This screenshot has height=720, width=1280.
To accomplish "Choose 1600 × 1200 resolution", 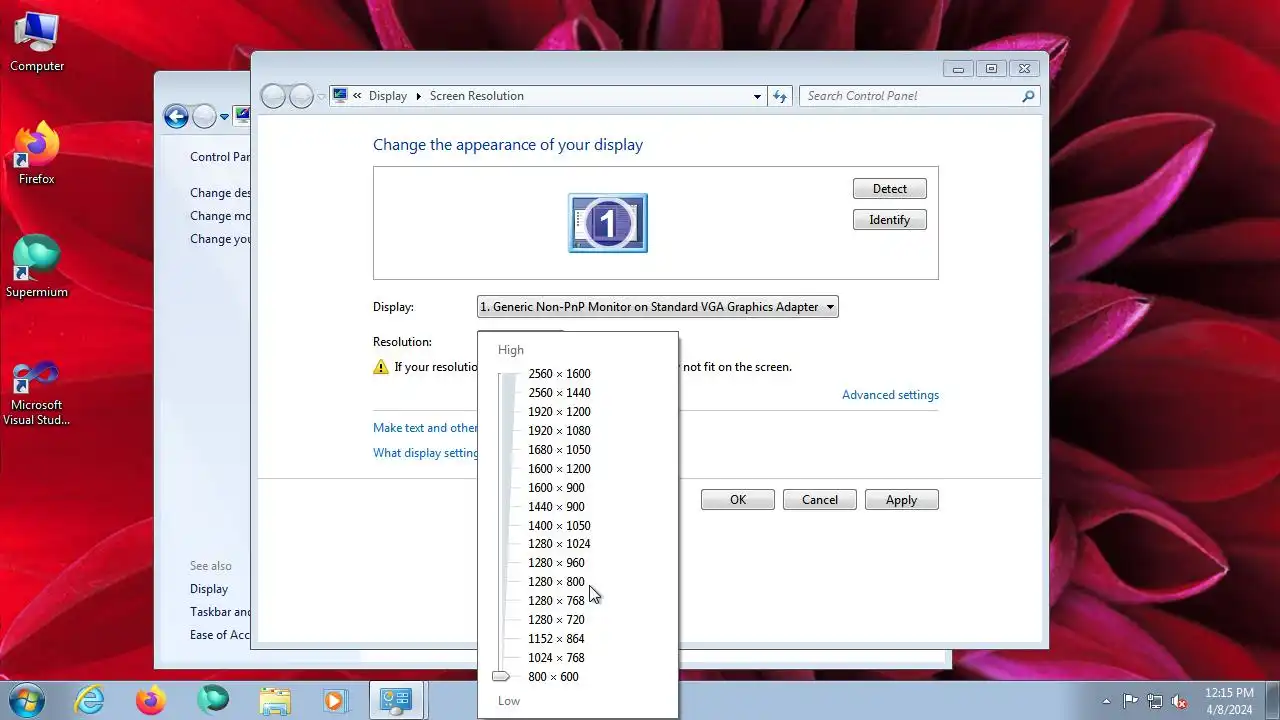I will coord(559,469).
